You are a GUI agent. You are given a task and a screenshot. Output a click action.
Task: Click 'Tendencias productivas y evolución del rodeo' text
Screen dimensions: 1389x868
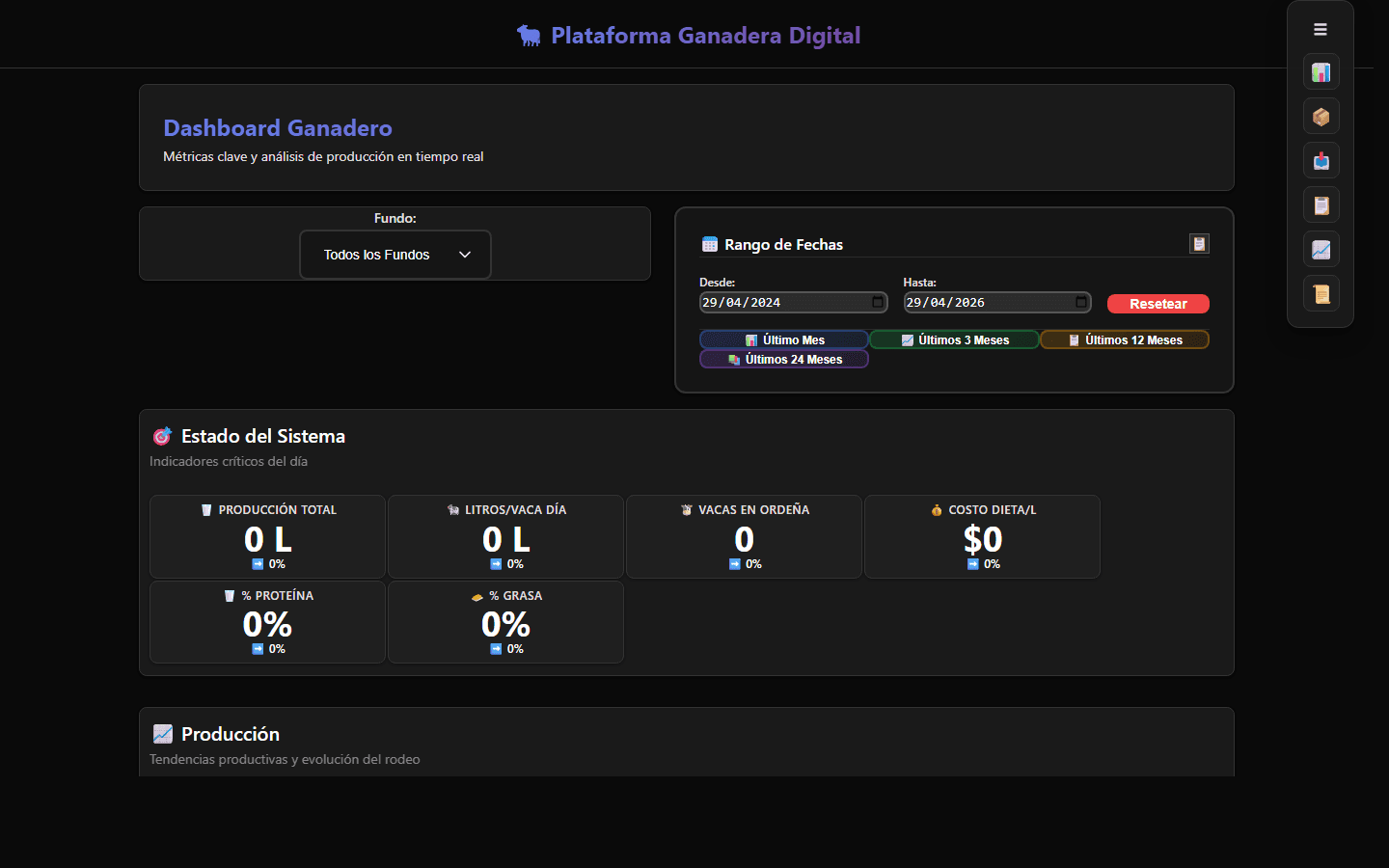pos(285,759)
